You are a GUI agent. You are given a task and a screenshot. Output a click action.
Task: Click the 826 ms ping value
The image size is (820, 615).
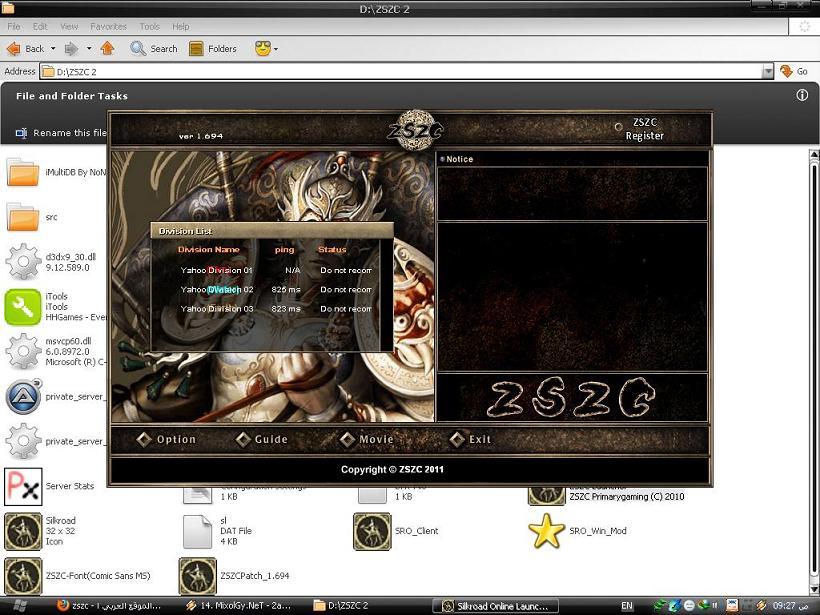coord(286,289)
